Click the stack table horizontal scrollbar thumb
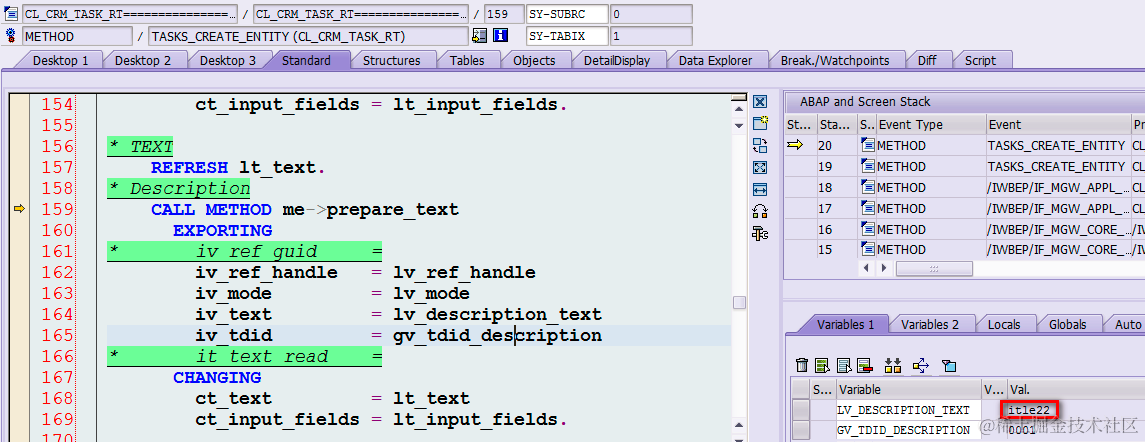The image size is (1145, 442). [934, 269]
